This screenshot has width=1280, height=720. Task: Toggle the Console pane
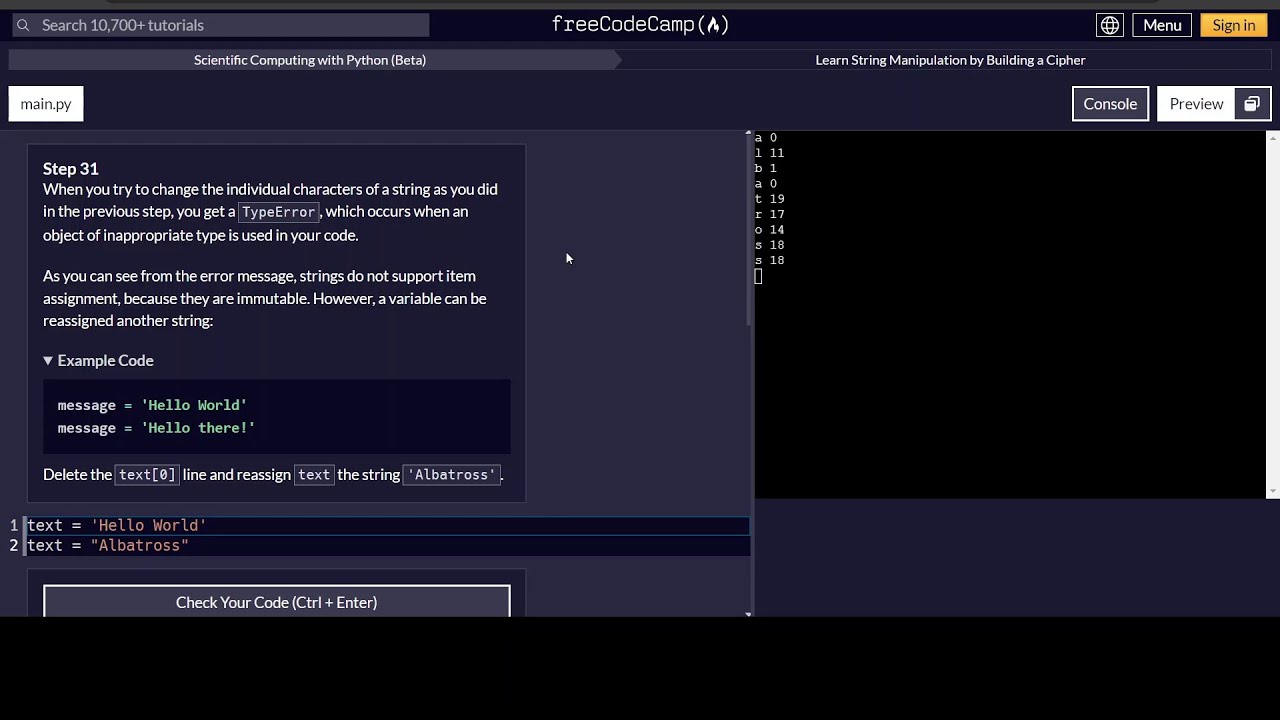(x=1110, y=104)
